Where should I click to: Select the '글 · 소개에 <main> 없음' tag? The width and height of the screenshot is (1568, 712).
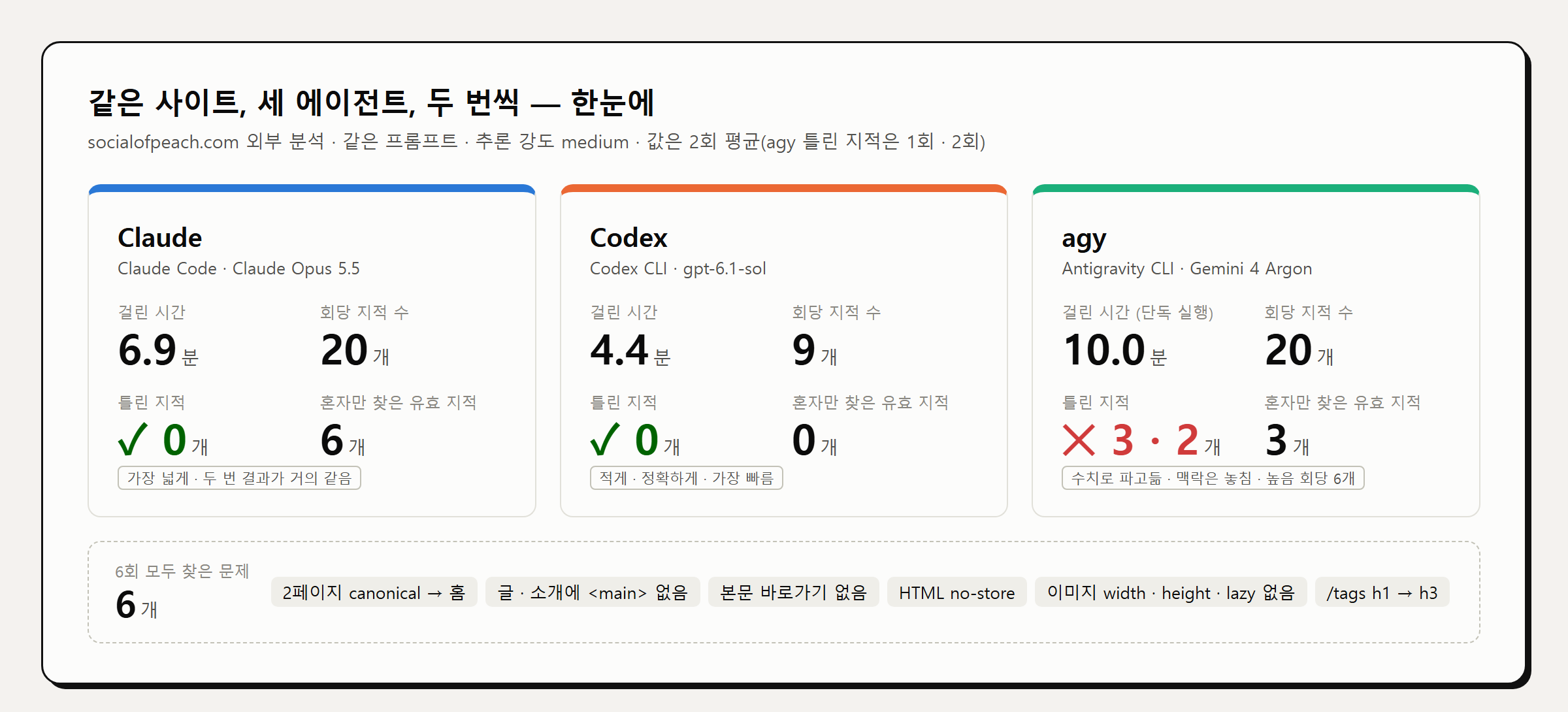tap(593, 592)
